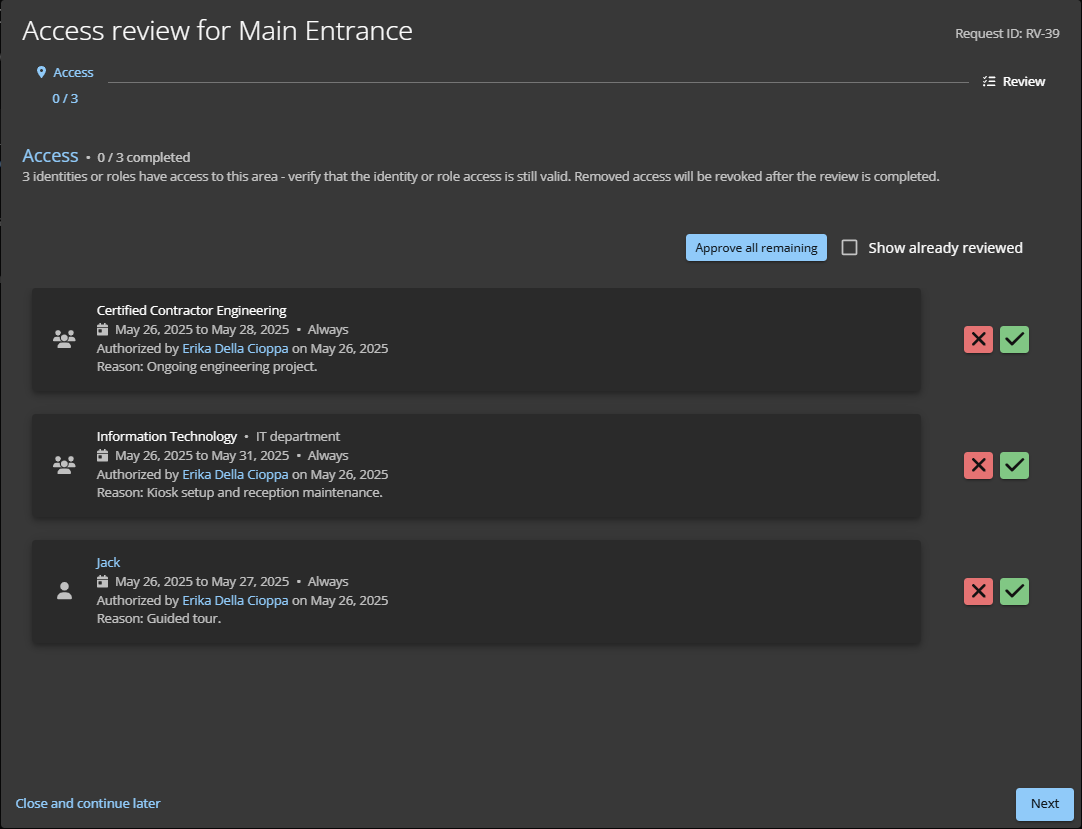Image resolution: width=1082 pixels, height=829 pixels.
Task: Open Jack's identity profile link
Action: coord(108,563)
